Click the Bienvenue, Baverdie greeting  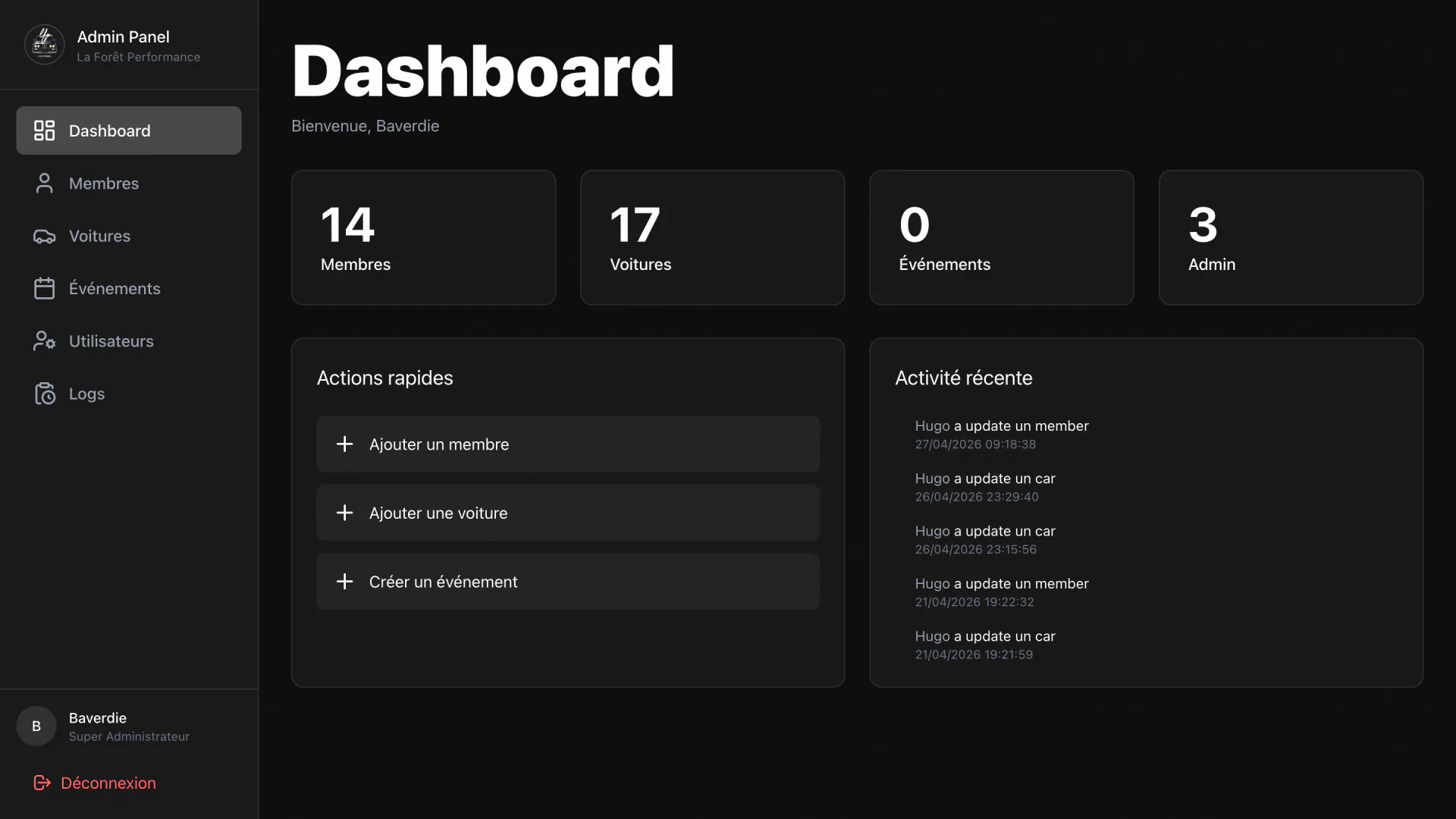(365, 126)
